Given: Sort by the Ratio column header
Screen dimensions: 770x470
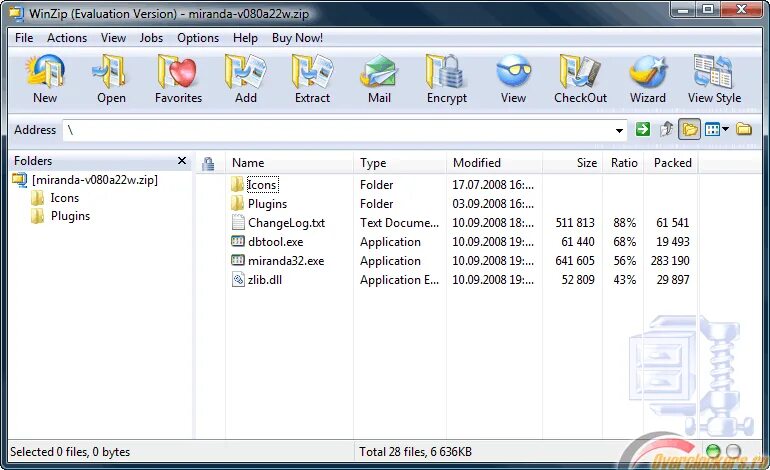Looking at the screenshot, I should click(x=623, y=163).
